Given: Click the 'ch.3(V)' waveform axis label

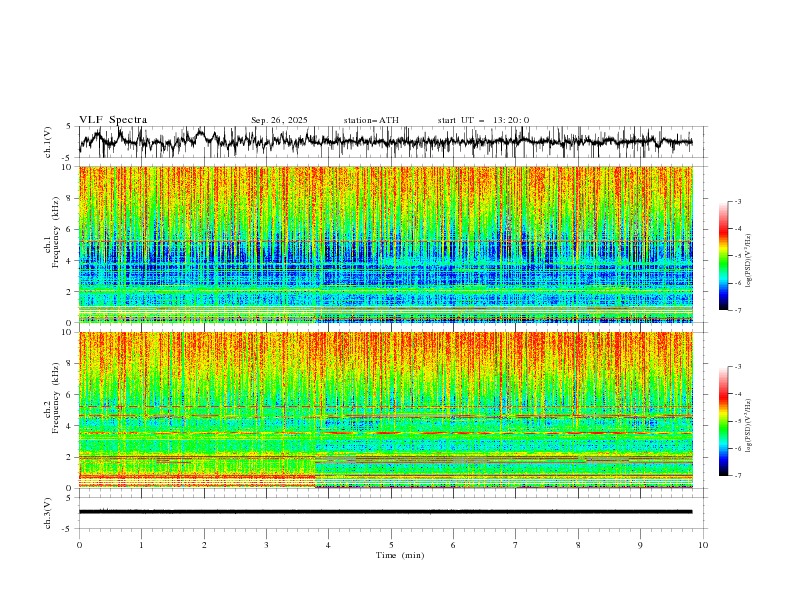Looking at the screenshot, I should click(x=48, y=513).
